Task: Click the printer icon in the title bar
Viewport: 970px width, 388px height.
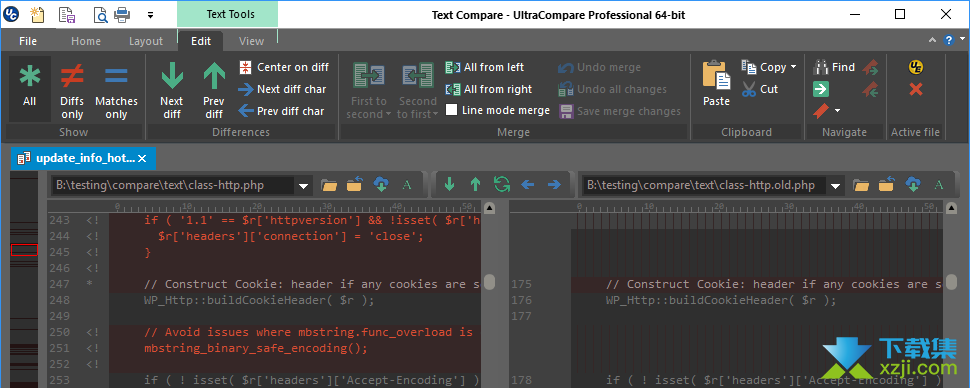Action: pyautogui.click(x=122, y=14)
